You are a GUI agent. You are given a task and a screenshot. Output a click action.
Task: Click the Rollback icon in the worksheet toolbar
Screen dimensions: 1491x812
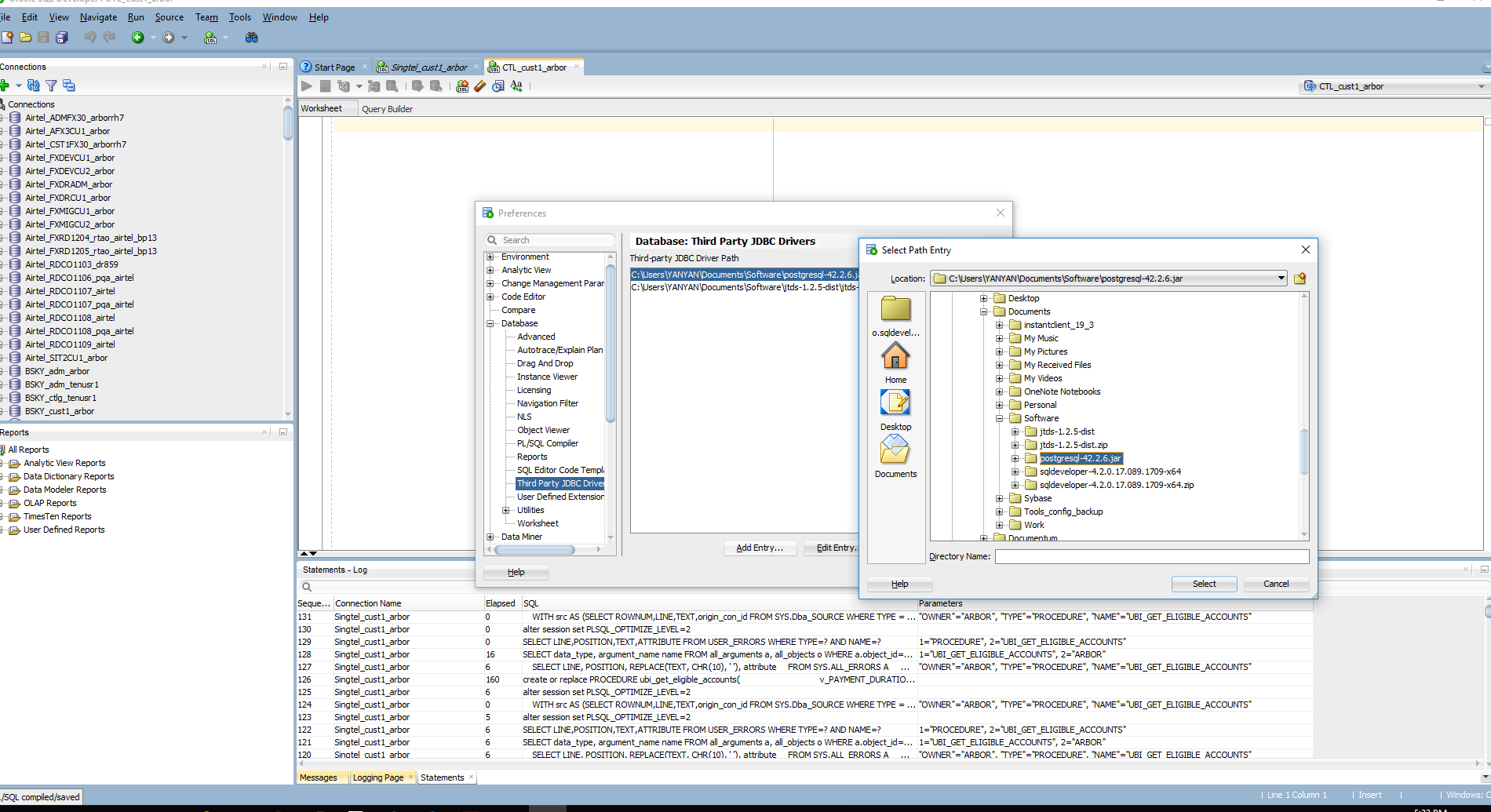(x=436, y=86)
